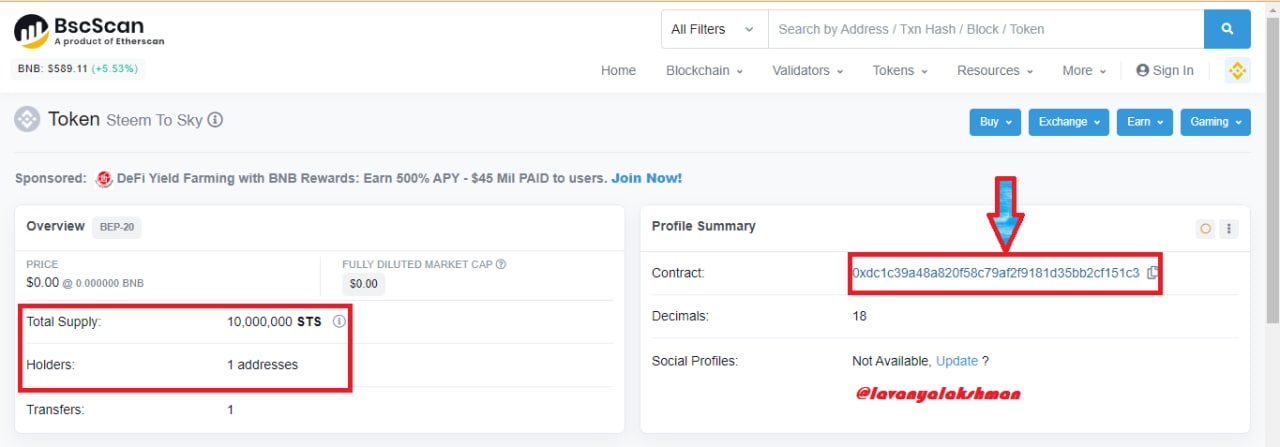
Task: Open the Gaming dropdown button
Action: pyautogui.click(x=1216, y=122)
